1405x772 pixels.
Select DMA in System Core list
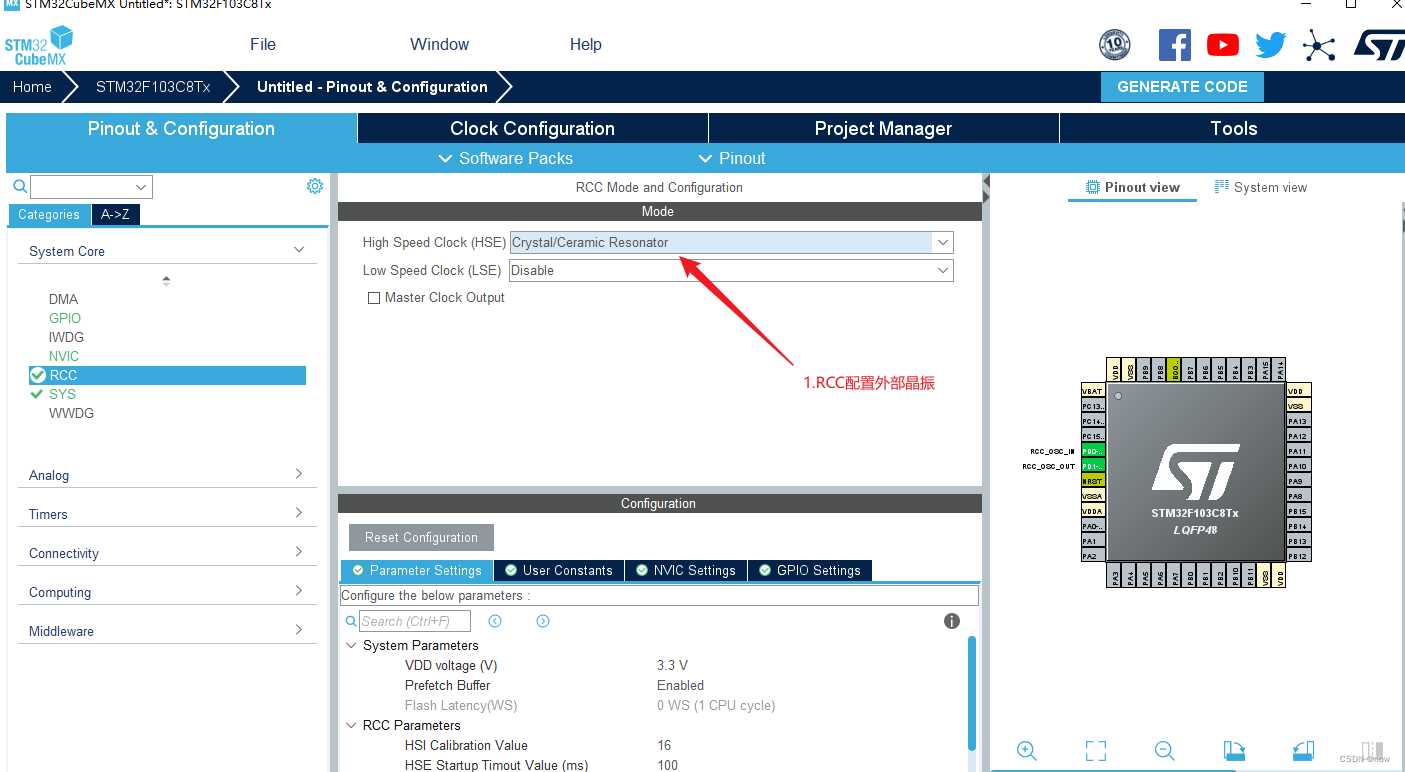point(63,299)
